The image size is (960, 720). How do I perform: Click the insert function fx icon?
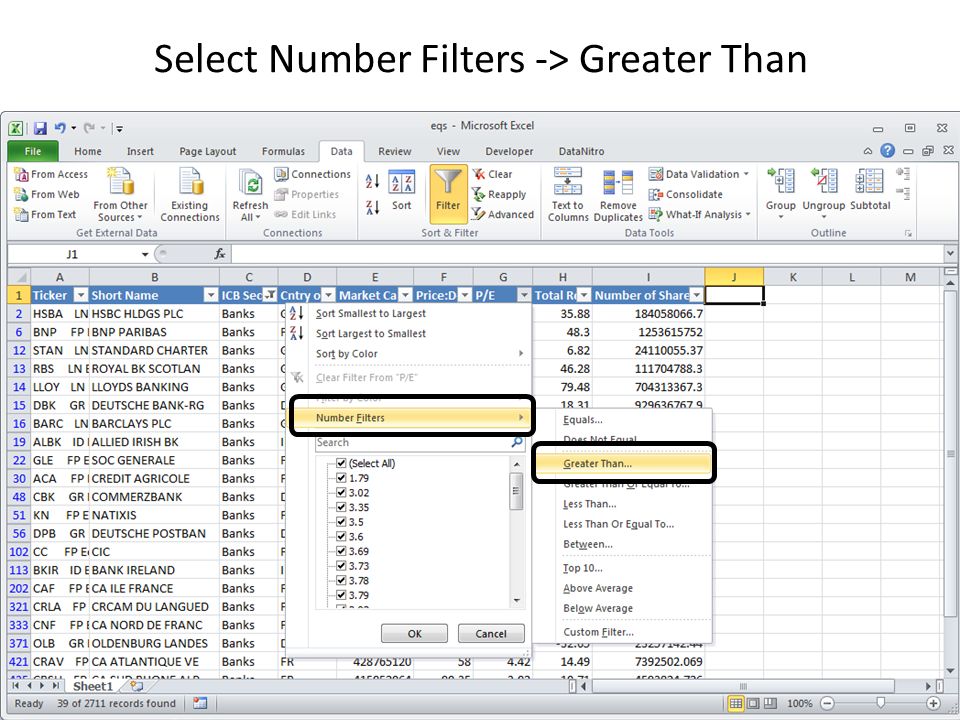220,254
